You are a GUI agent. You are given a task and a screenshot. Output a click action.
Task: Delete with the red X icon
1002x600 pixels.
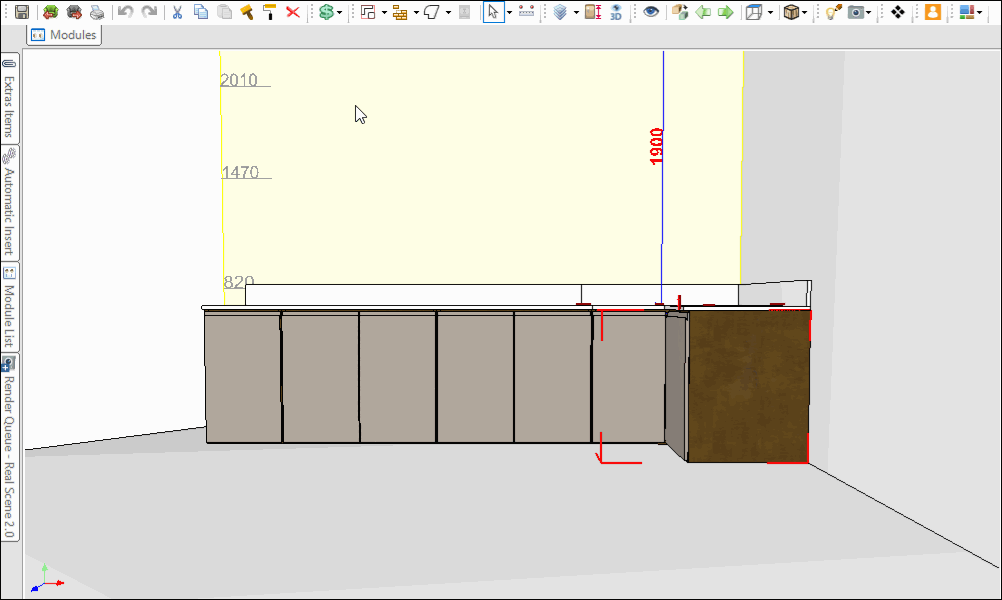[293, 12]
